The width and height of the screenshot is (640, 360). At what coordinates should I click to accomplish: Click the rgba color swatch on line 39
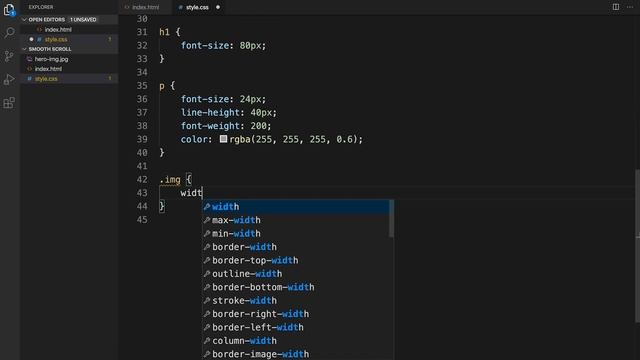point(223,139)
